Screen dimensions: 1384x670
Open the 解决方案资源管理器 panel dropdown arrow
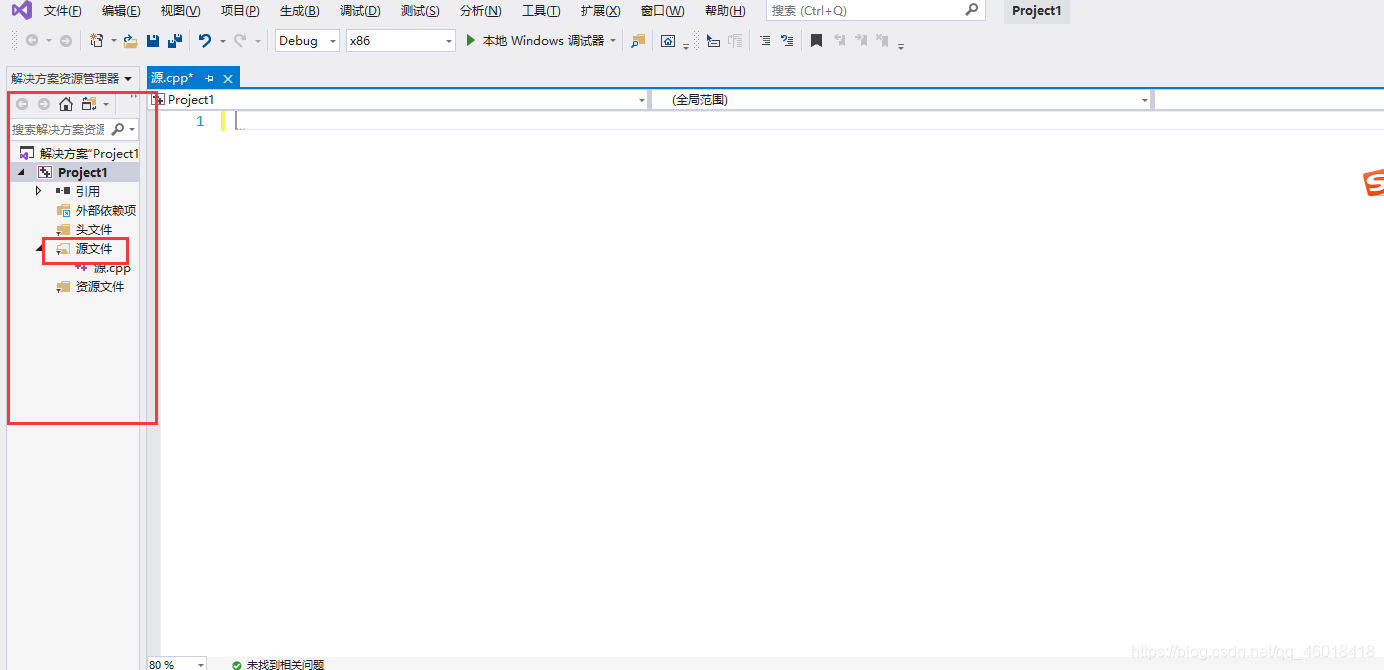pos(129,78)
